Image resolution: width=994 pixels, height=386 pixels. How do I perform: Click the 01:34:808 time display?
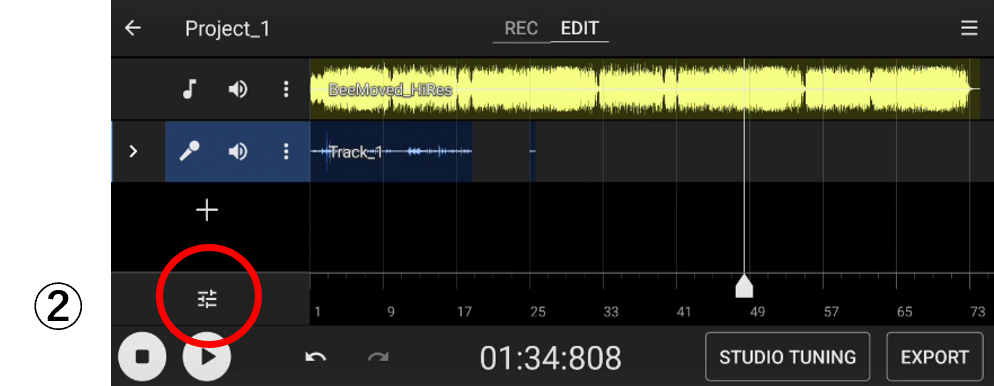point(550,358)
